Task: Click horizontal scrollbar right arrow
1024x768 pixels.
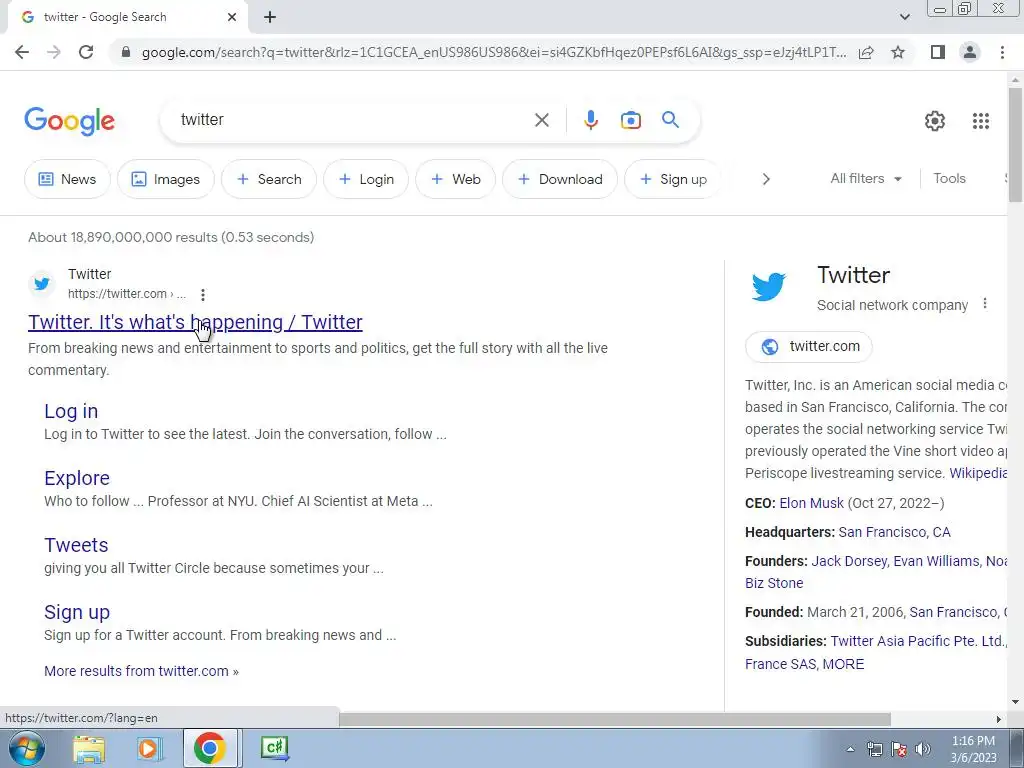Action: [x=998, y=720]
